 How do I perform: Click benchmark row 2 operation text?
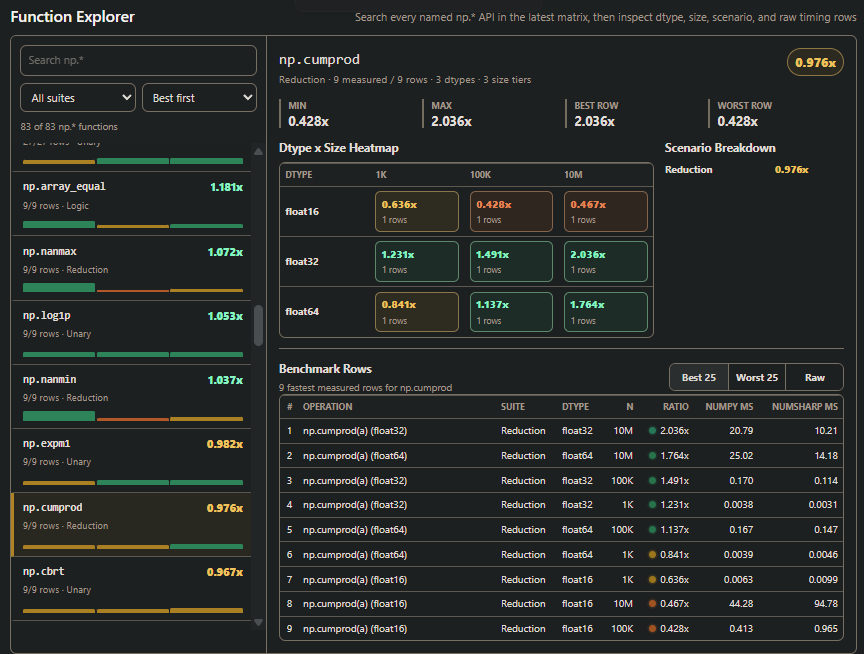[355, 456]
